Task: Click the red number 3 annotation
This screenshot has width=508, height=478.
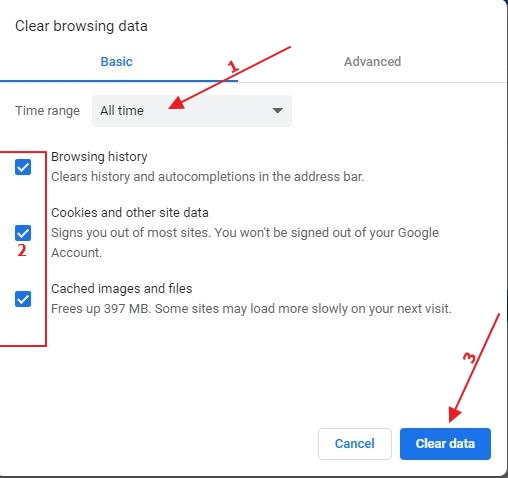Action: point(470,358)
